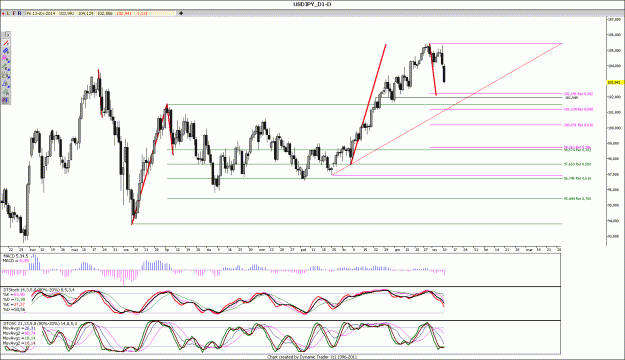Screen dimensions: 625x360
Task: Click the DTStoch indicator title
Action: coord(40,290)
